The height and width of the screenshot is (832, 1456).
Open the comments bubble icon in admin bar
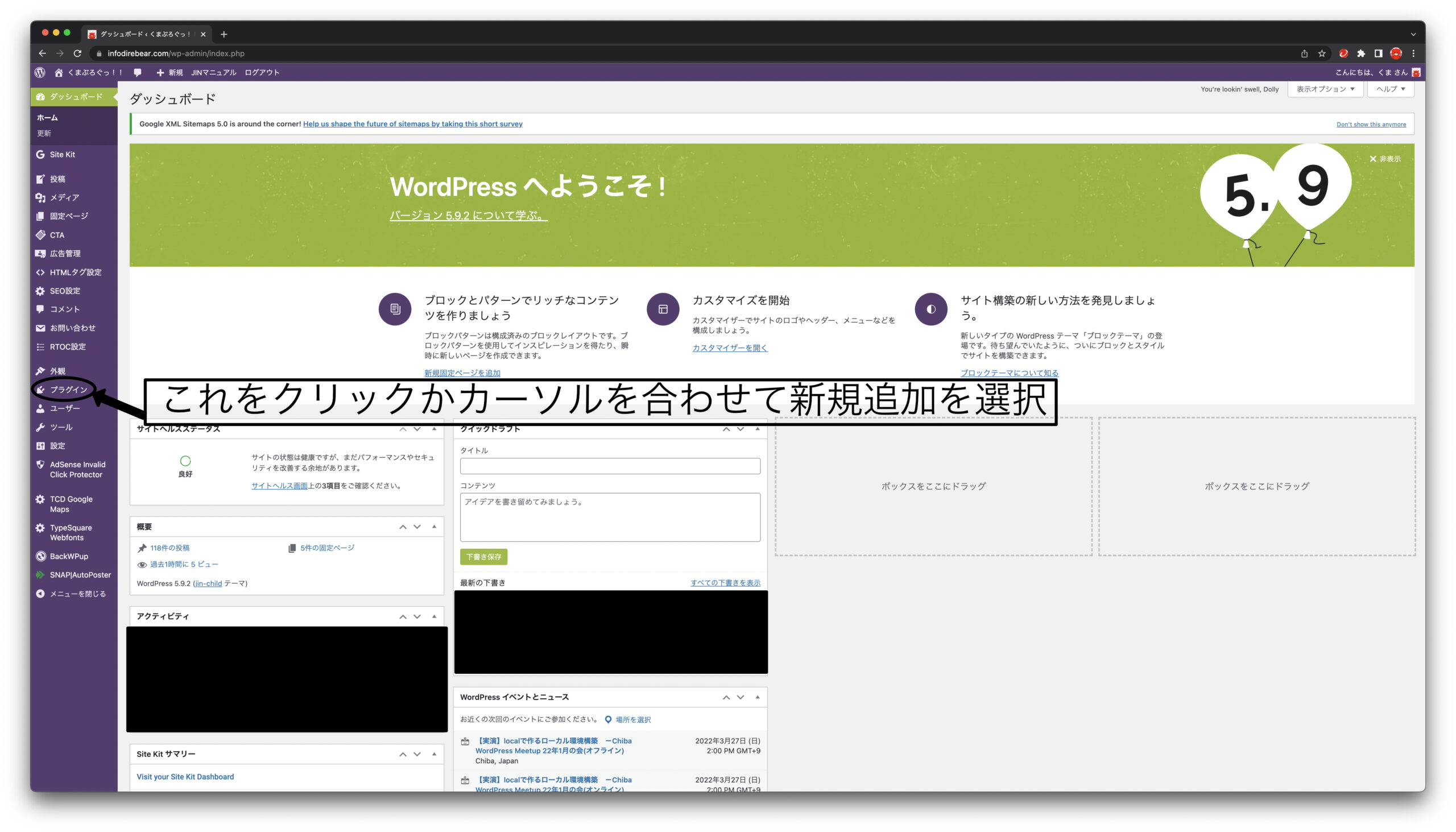[138, 73]
